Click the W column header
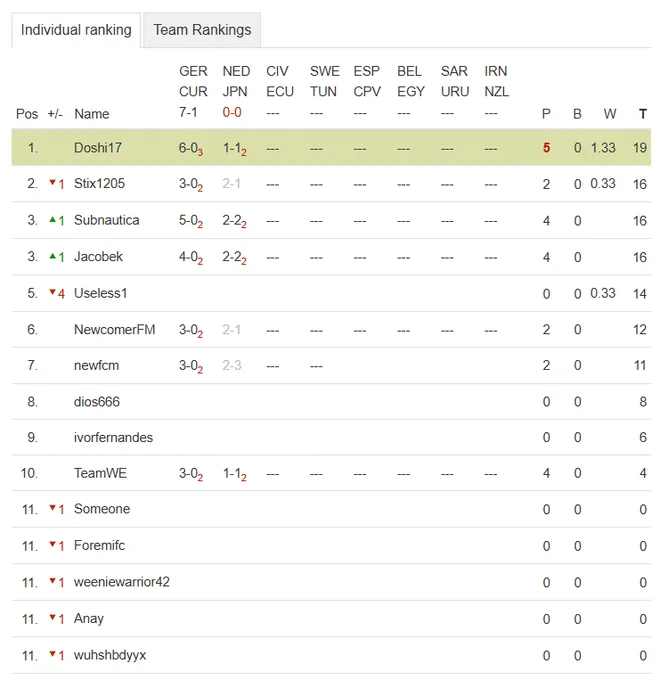The image size is (668, 680). (x=609, y=114)
